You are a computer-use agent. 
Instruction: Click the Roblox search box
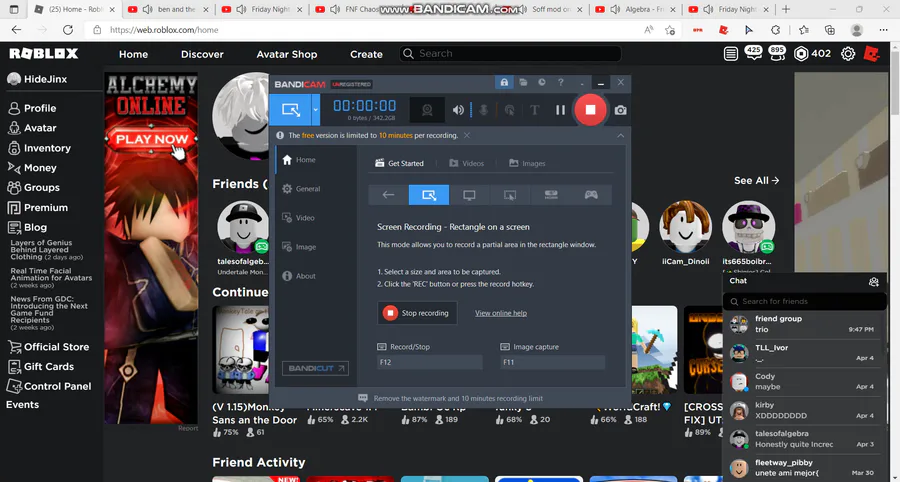(510, 53)
